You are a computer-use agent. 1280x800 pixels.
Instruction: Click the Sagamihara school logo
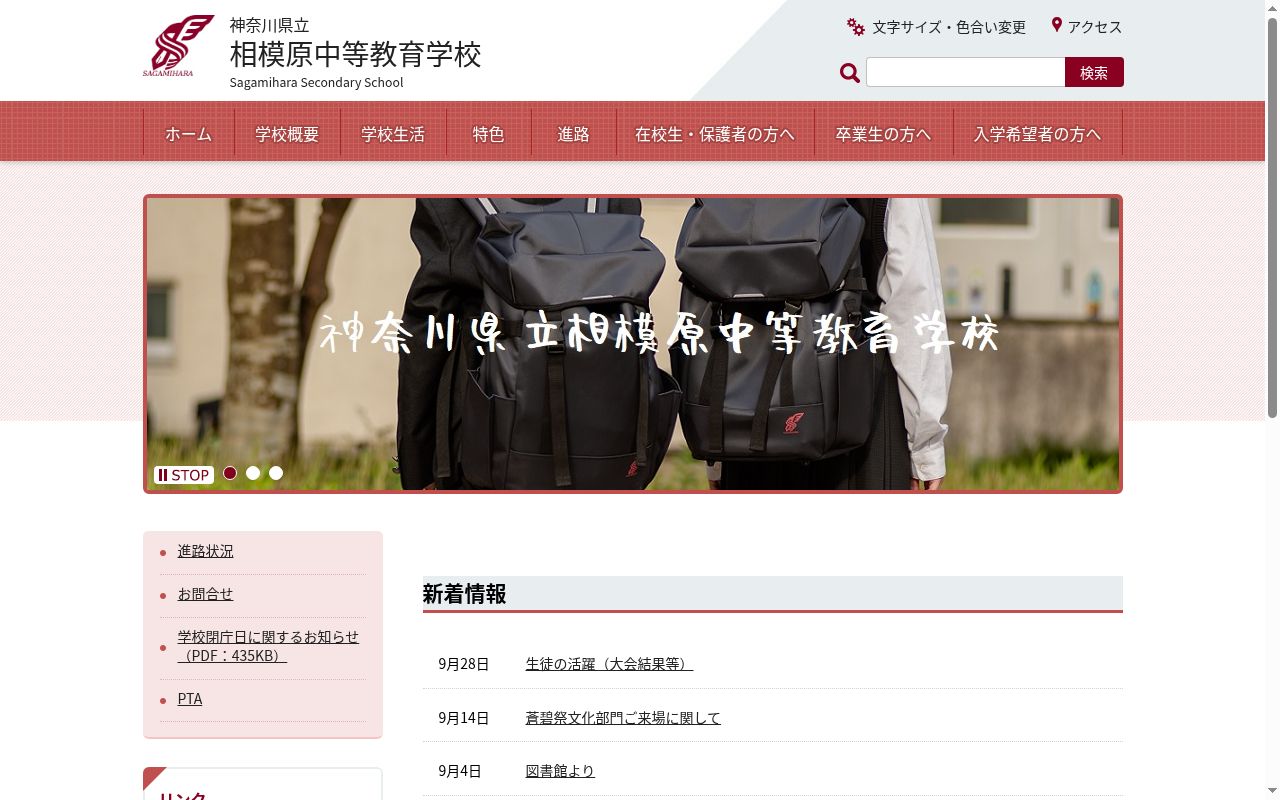point(178,46)
